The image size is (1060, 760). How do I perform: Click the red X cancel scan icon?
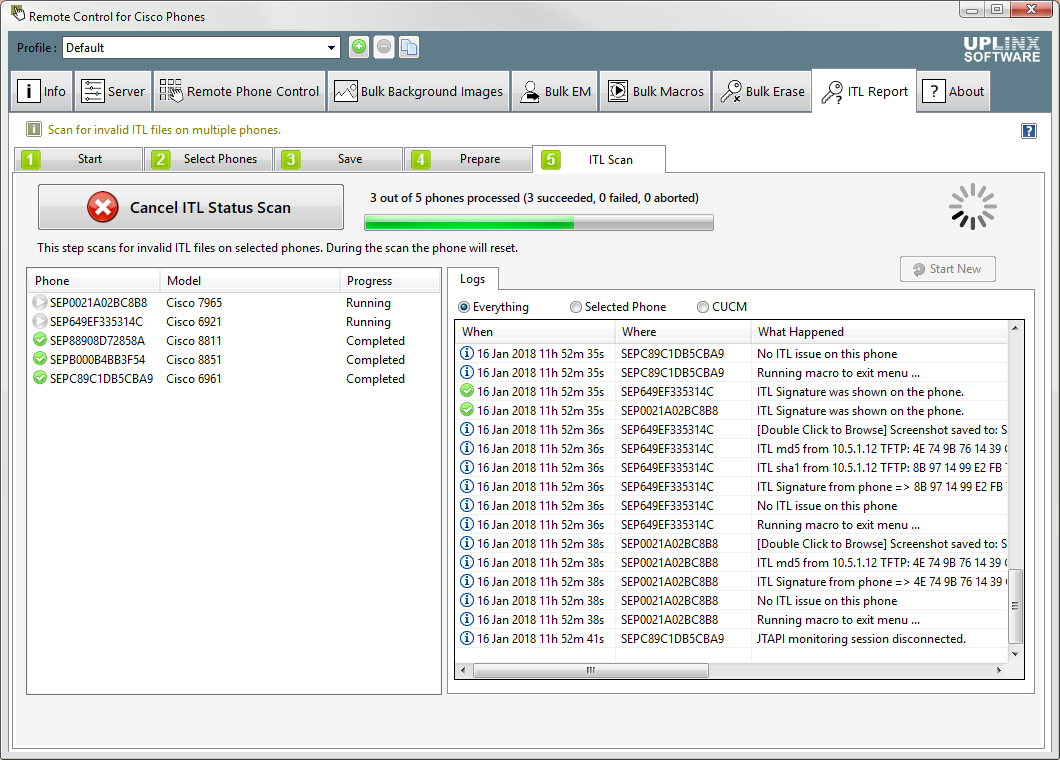103,207
